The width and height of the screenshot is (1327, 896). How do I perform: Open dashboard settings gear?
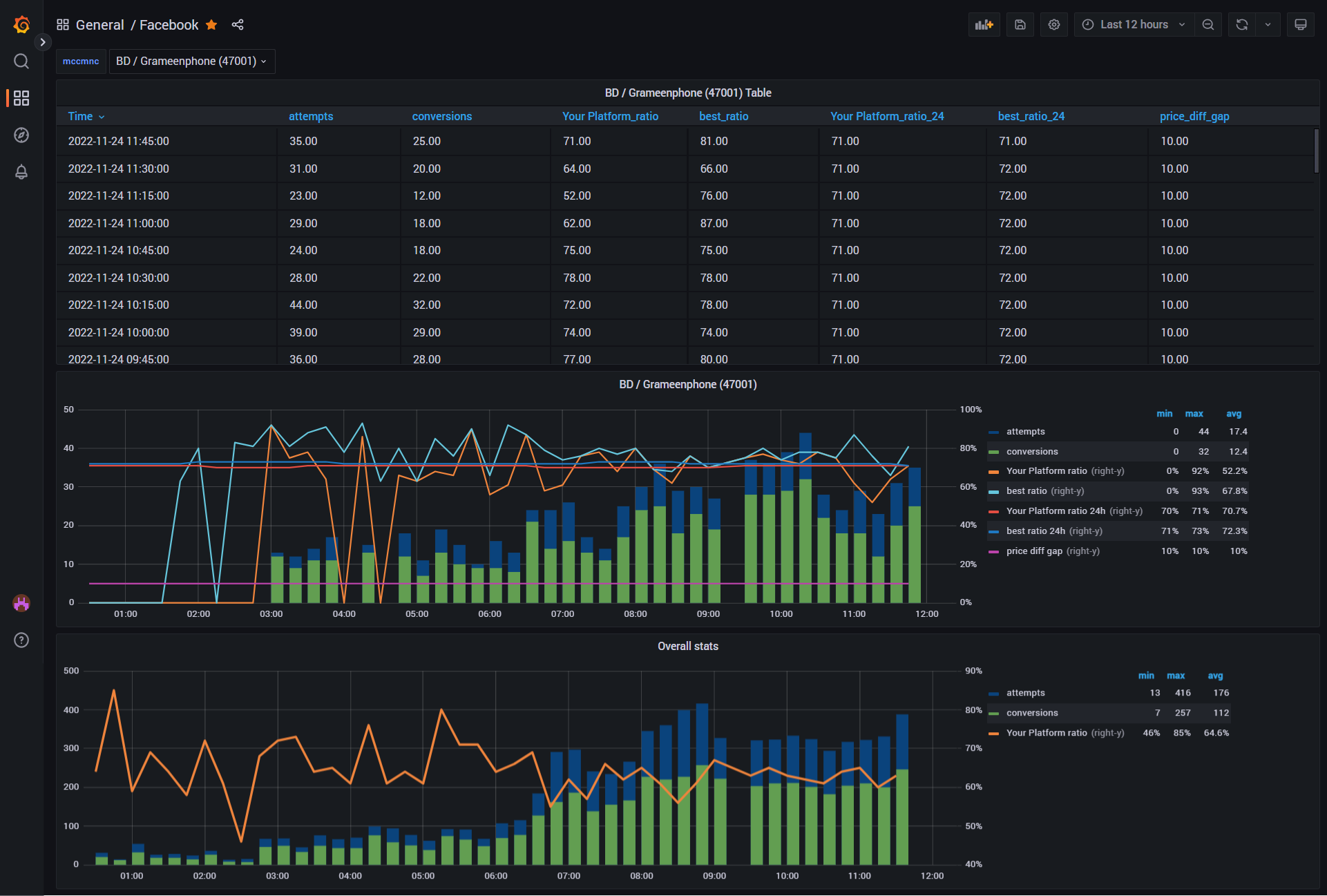coord(1054,25)
